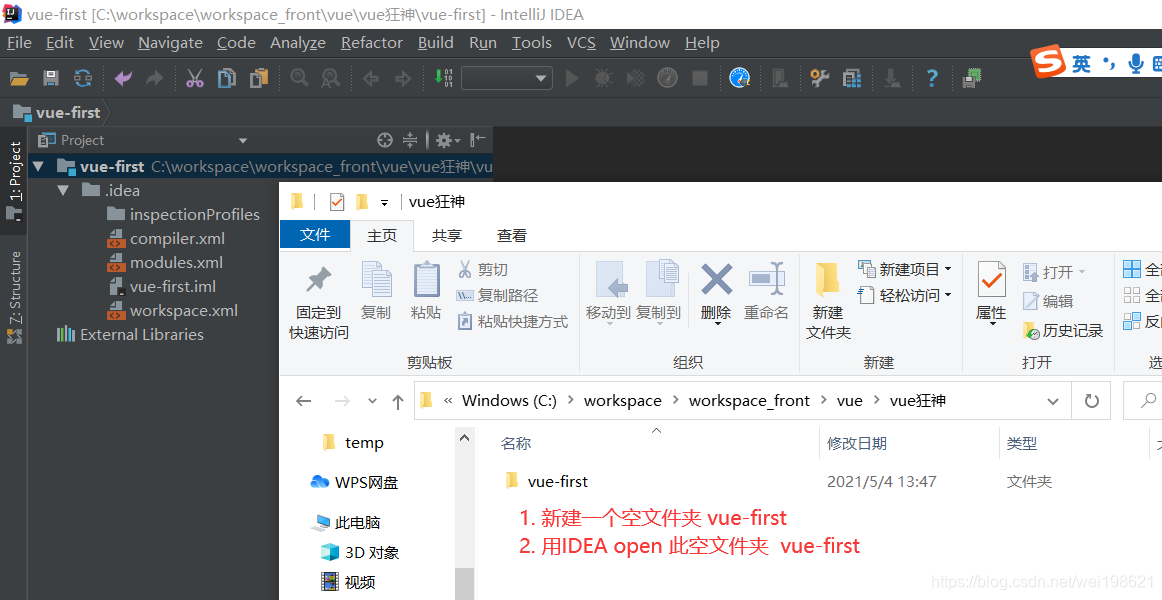
Task: Open the settings gear in Project panel
Action: [444, 140]
